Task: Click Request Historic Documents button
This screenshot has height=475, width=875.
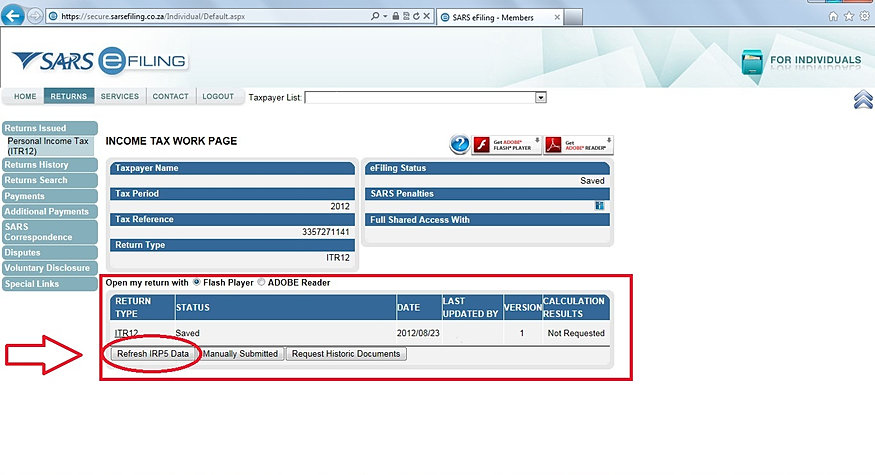Action: point(346,354)
